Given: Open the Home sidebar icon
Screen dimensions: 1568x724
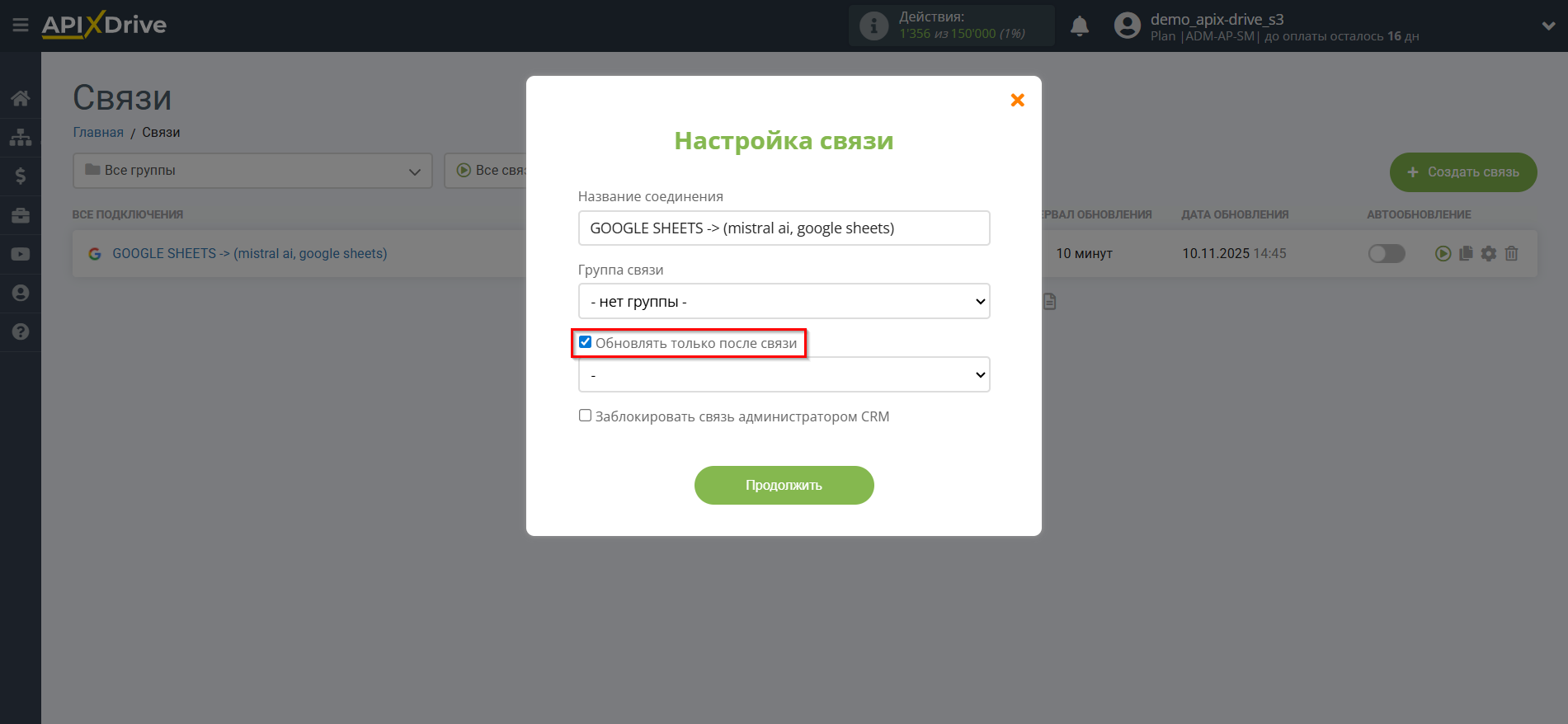Looking at the screenshot, I should (x=21, y=99).
